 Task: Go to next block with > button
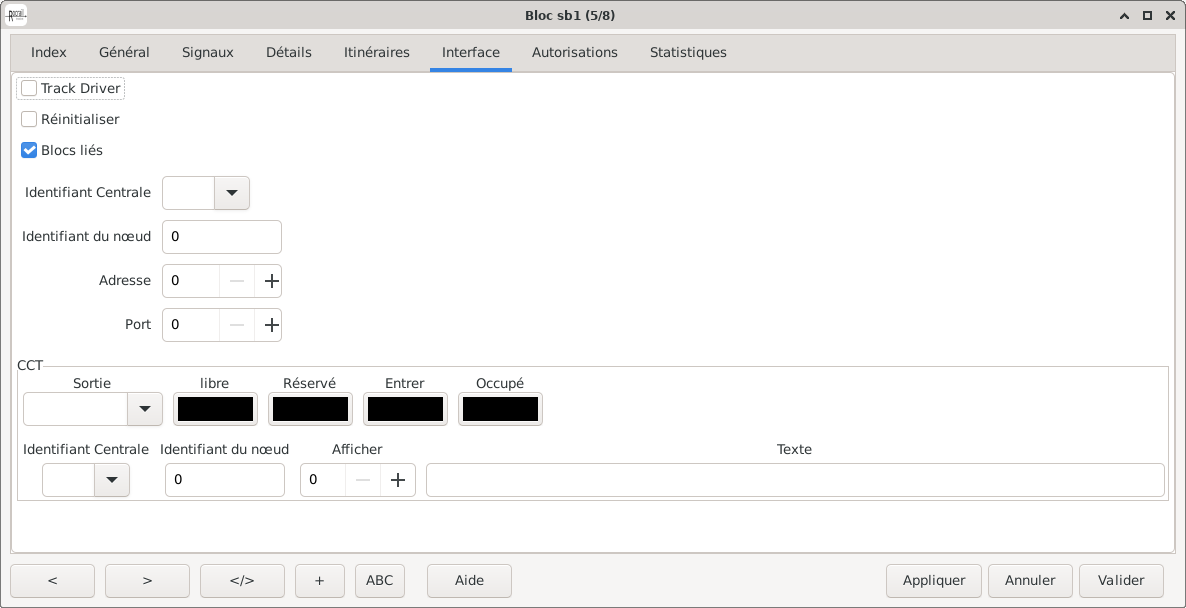click(147, 580)
